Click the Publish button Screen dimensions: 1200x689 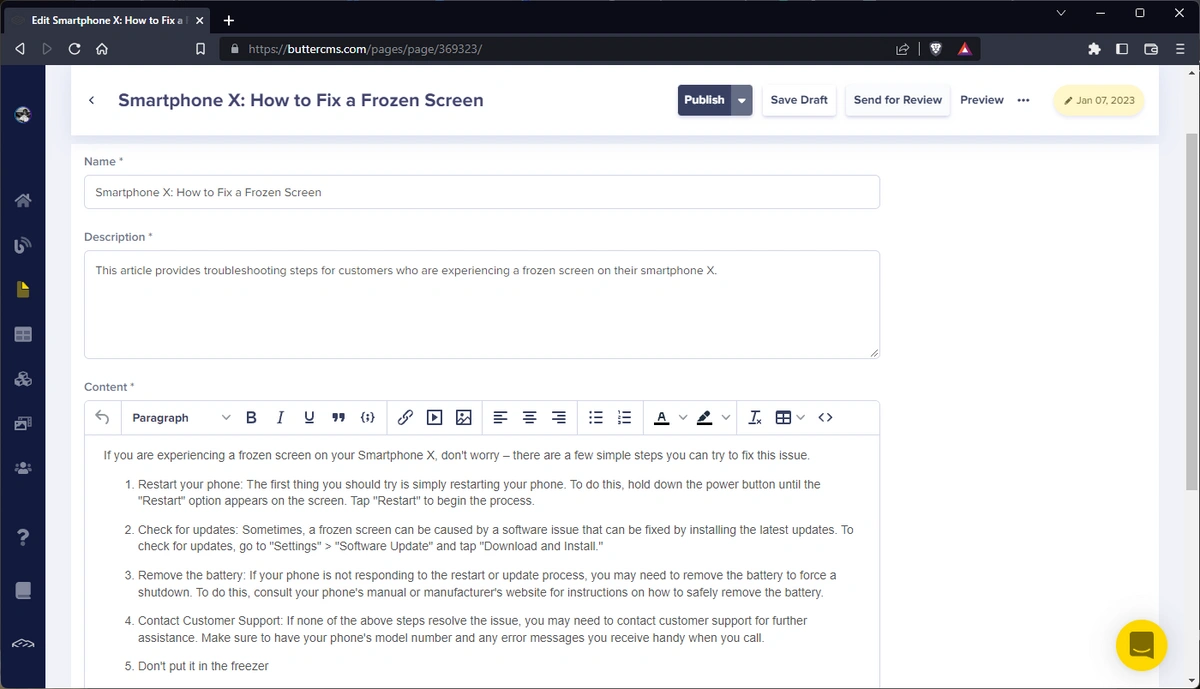[705, 100]
